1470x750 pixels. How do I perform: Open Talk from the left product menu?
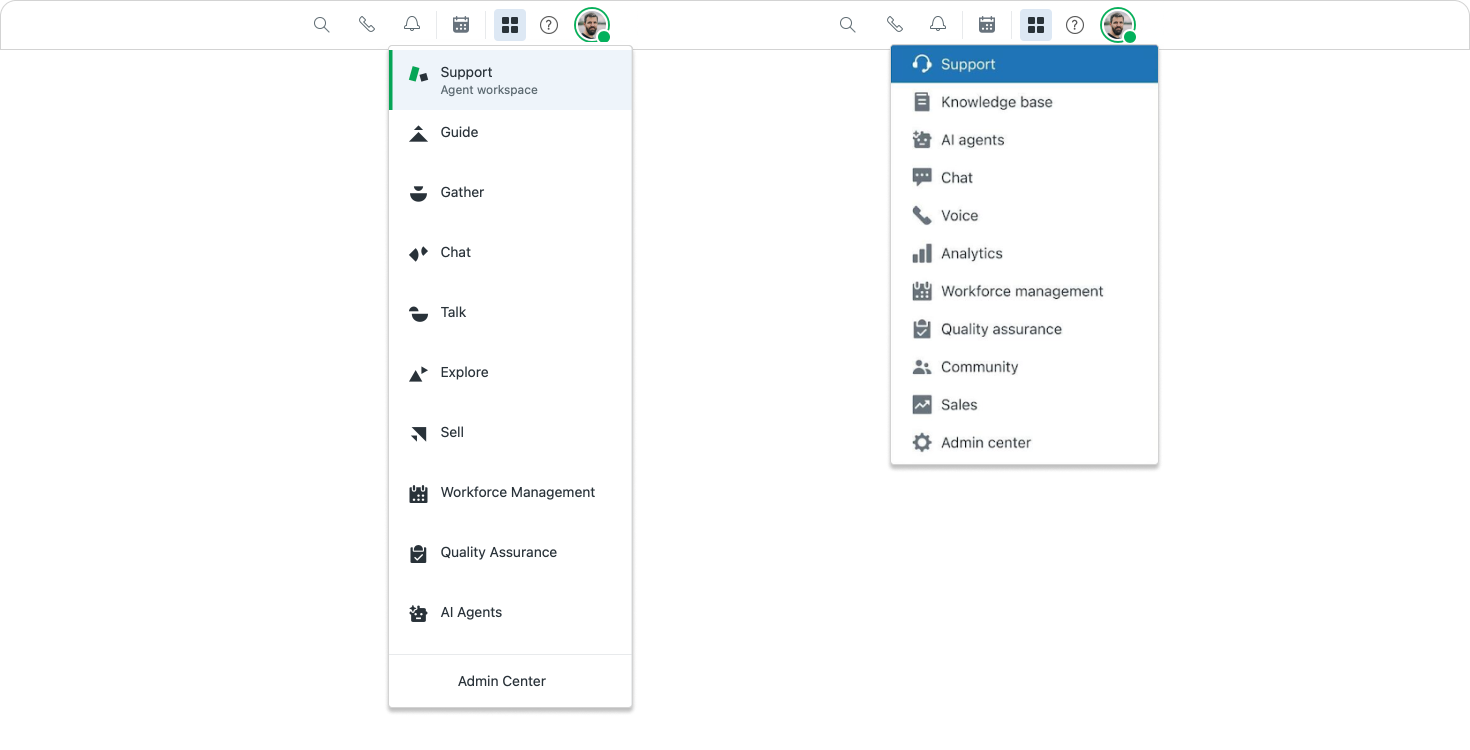pyautogui.click(x=510, y=312)
